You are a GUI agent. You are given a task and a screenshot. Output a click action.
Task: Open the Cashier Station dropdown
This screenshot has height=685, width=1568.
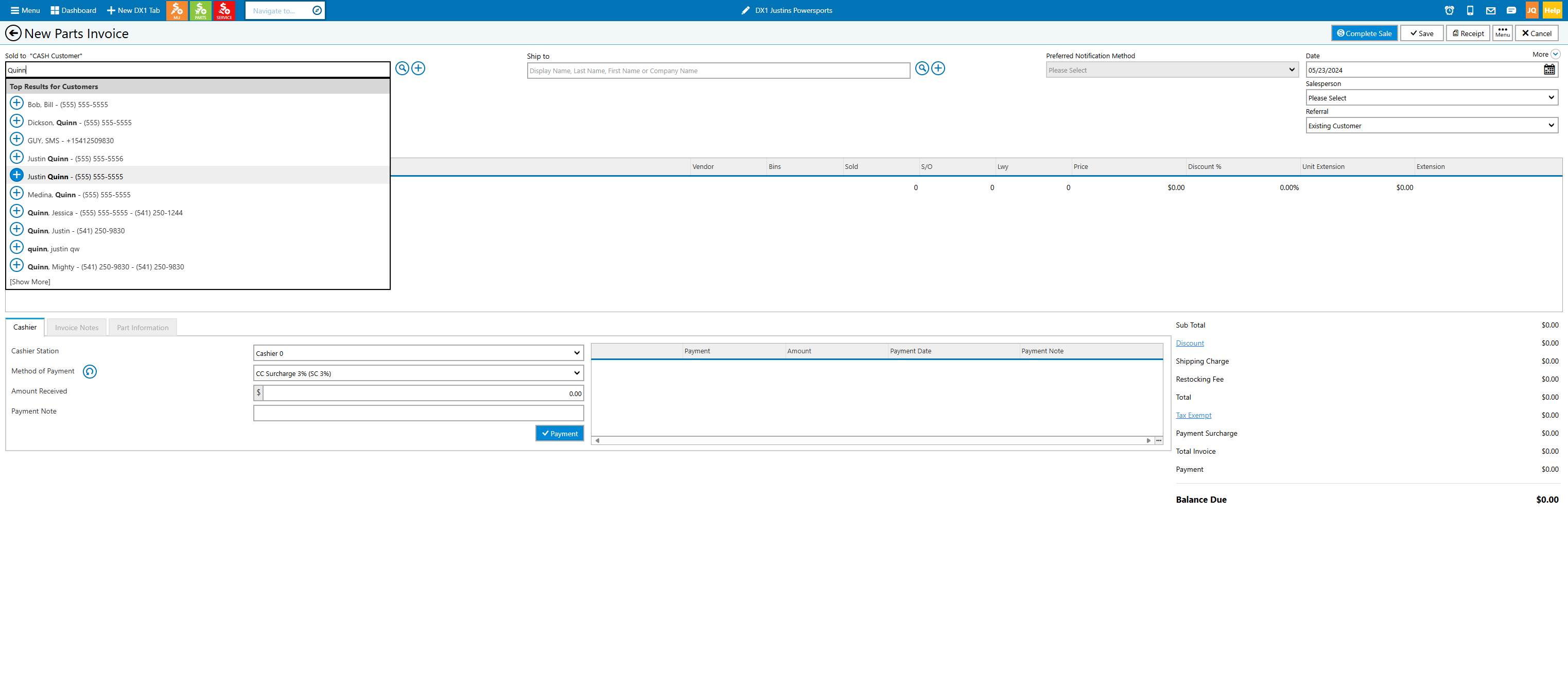point(418,353)
